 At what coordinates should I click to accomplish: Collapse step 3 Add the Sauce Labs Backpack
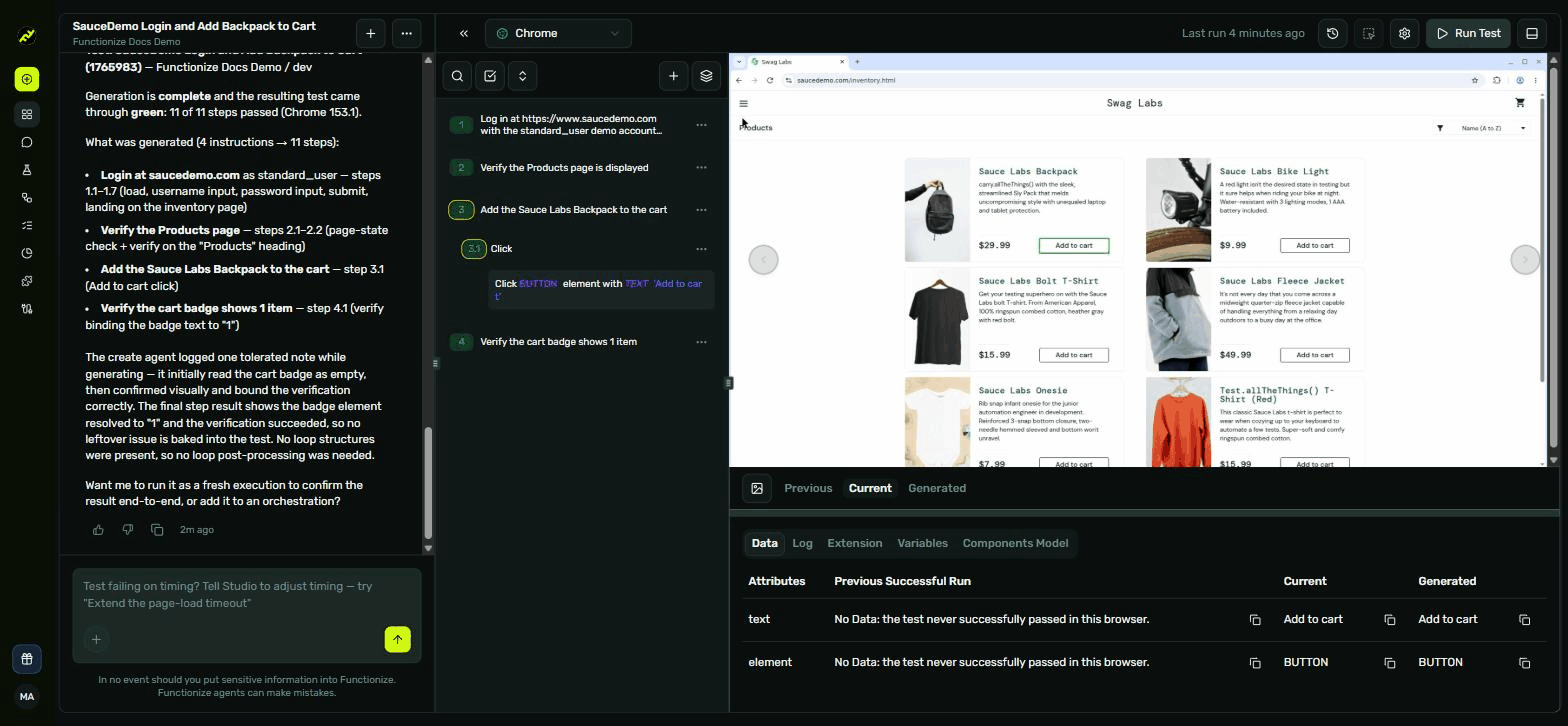461,210
